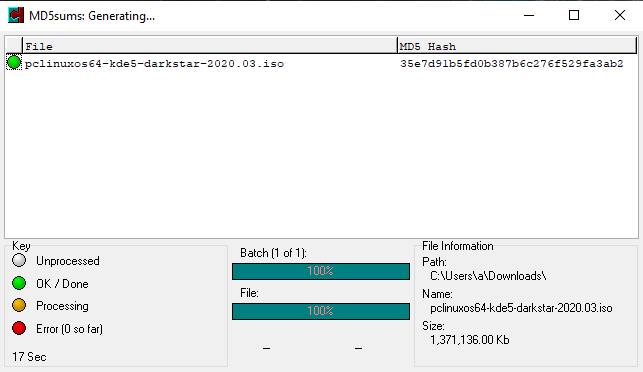Screen dimensions: 643x372
Task: Click the File column header
Action: (210, 46)
